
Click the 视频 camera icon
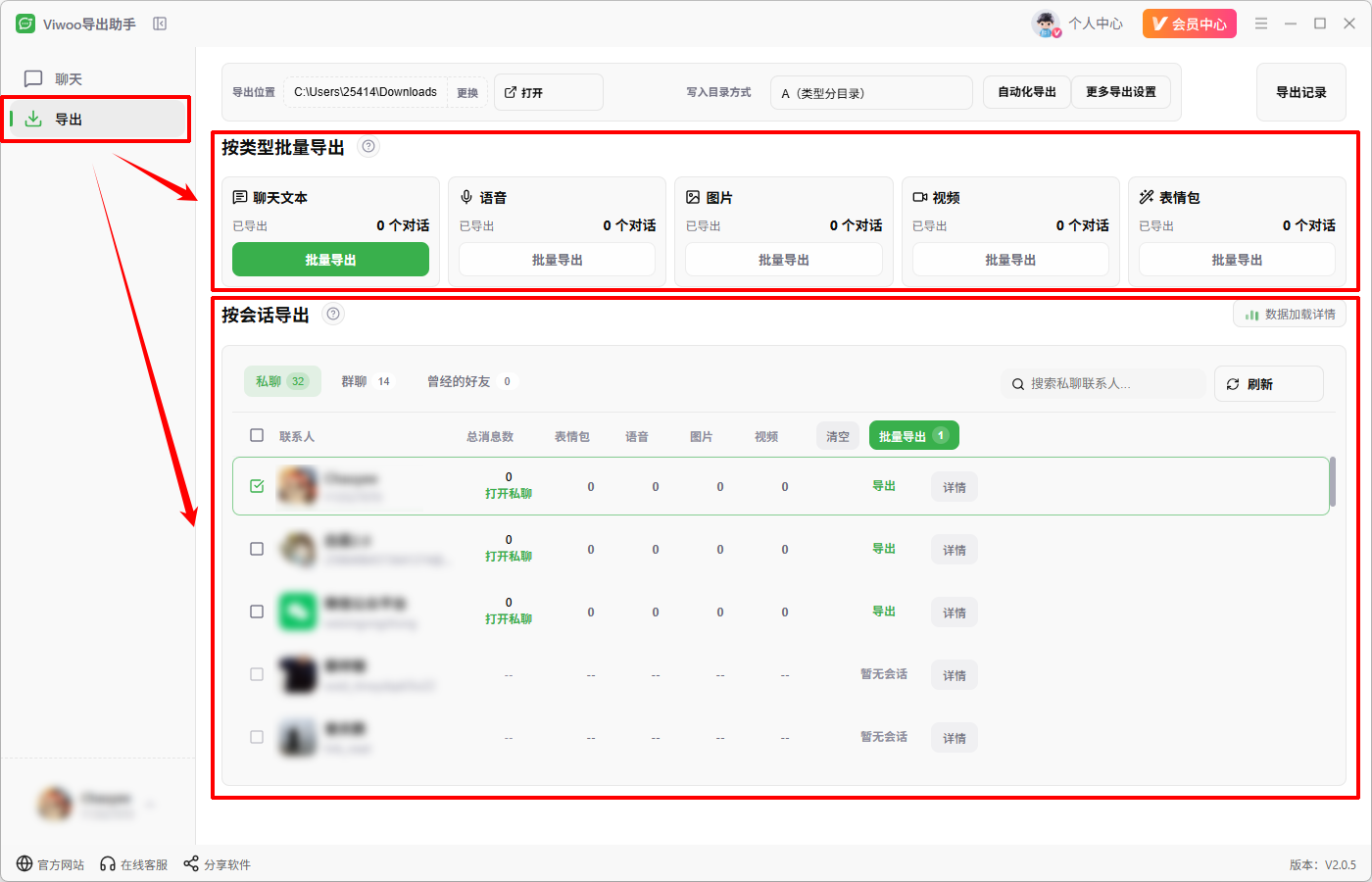(920, 197)
